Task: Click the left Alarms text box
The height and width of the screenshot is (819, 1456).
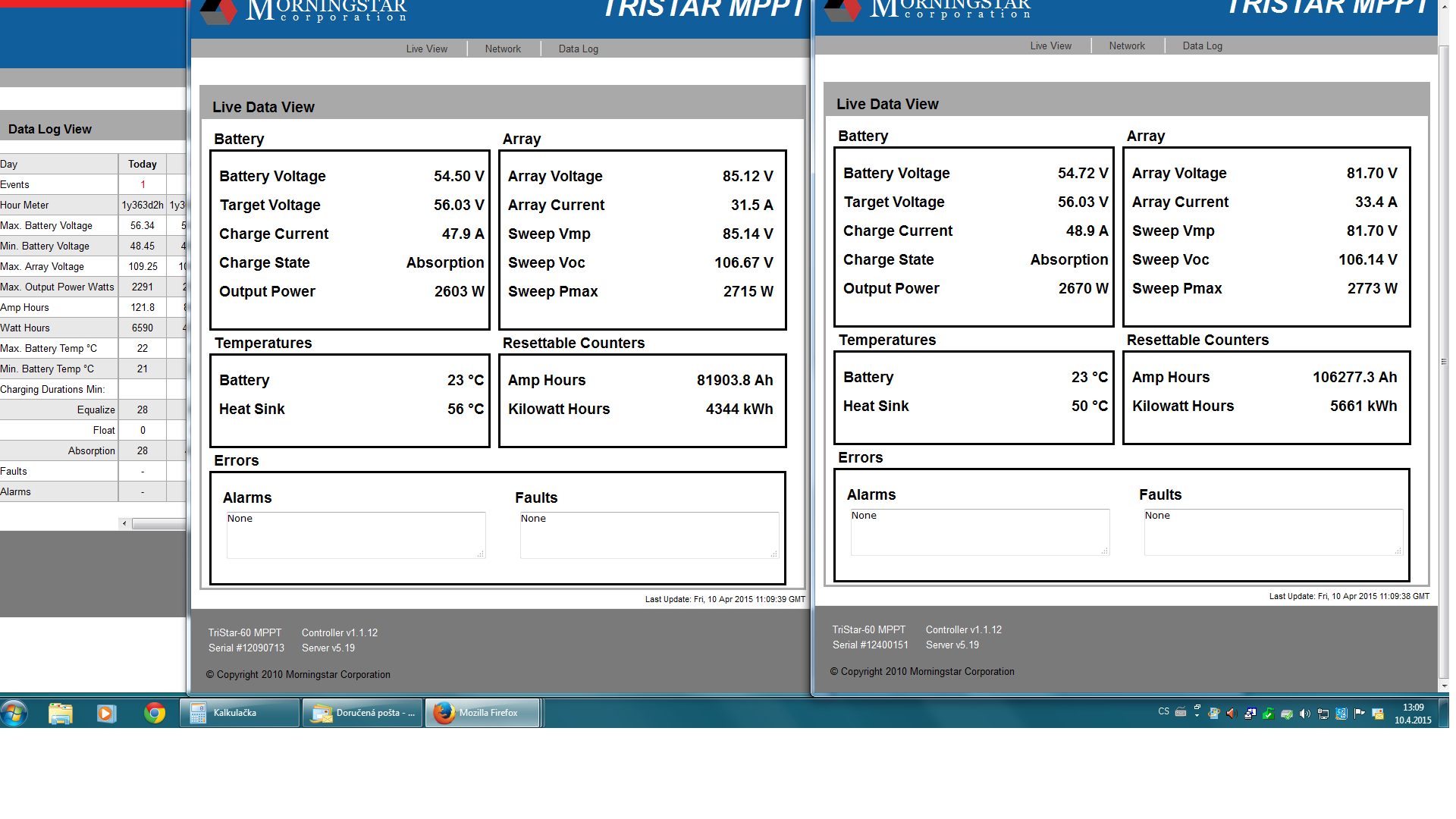Action: (x=355, y=535)
